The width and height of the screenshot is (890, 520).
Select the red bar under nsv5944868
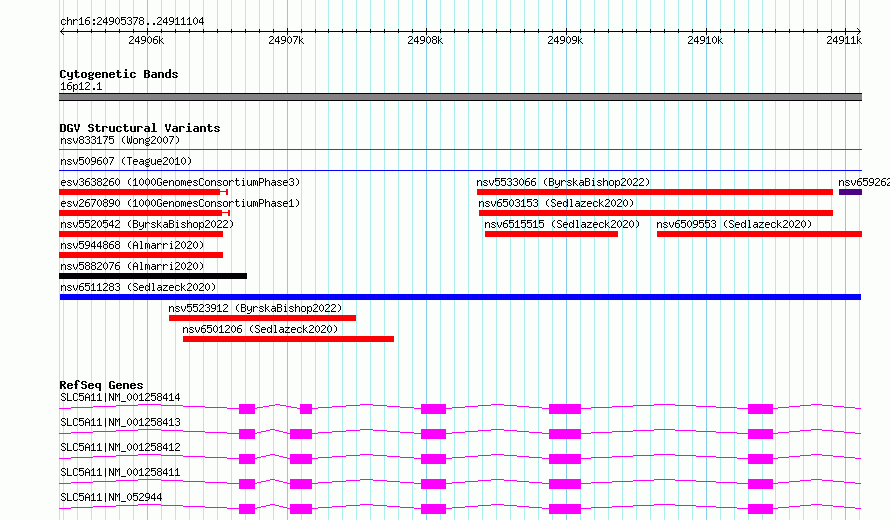(x=141, y=255)
